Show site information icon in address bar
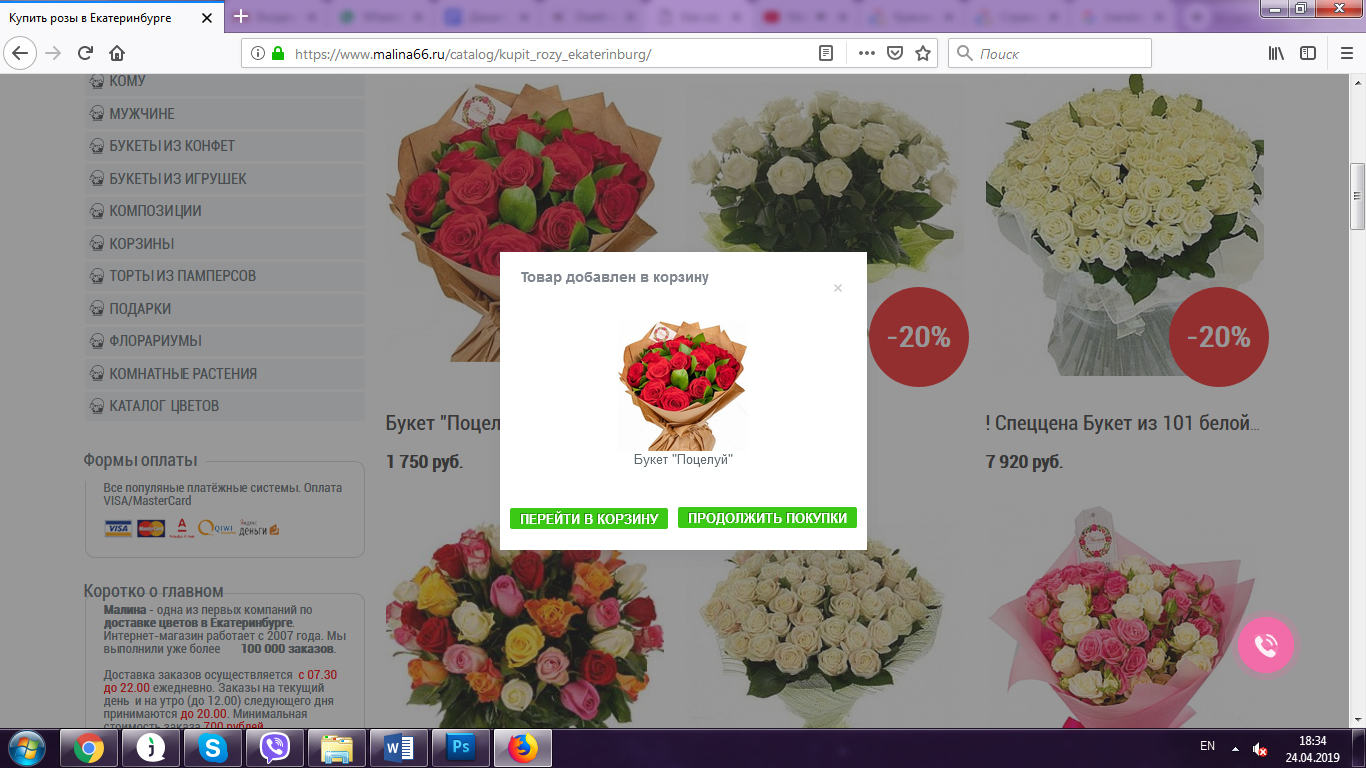 [x=257, y=54]
